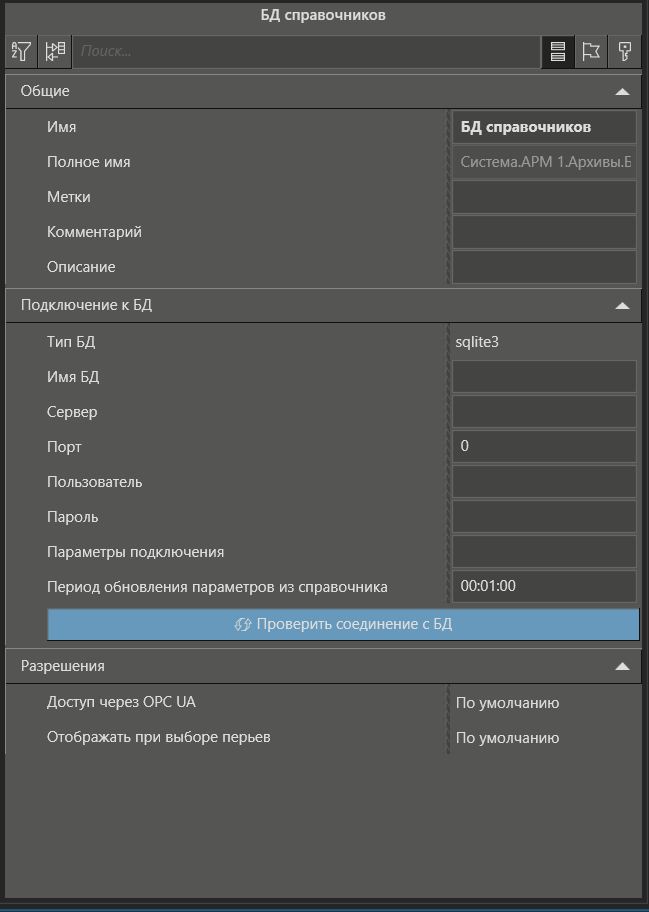The image size is (649, 912).
Task: Collapse the Разрешения section
Action: (x=622, y=666)
